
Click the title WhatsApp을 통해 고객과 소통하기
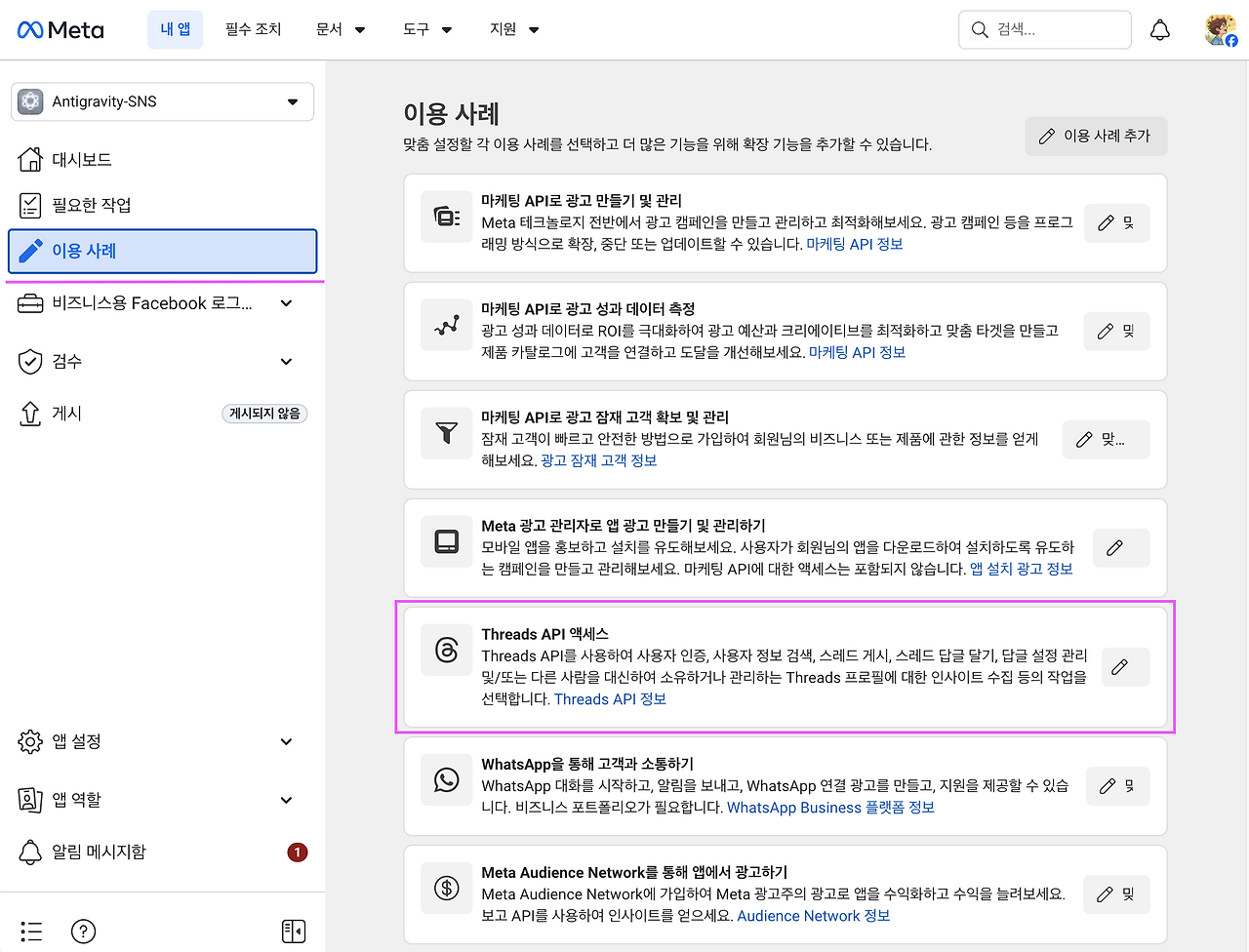587,765
